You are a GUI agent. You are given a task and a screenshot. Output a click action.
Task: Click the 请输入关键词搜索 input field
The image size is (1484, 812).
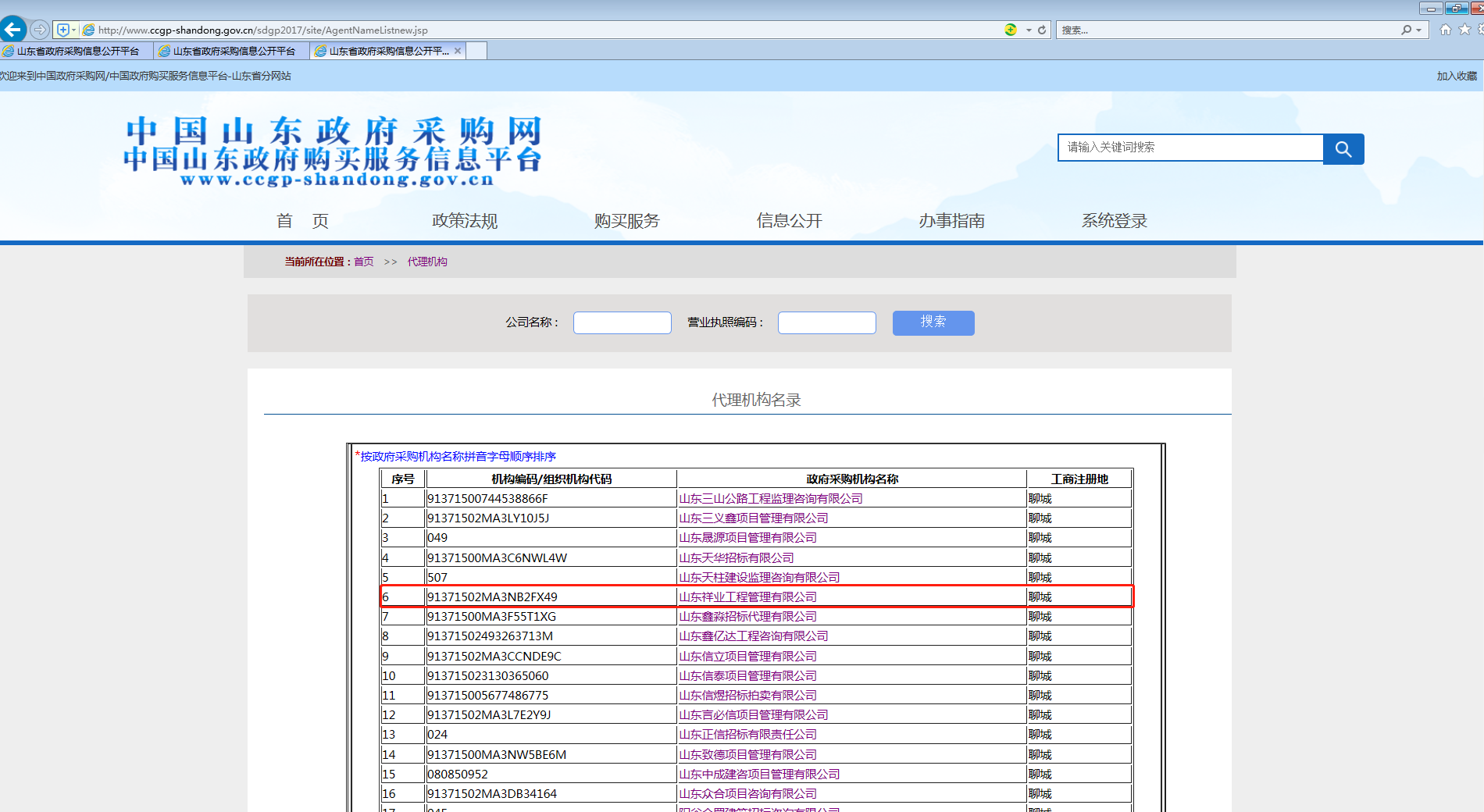click(x=1190, y=148)
